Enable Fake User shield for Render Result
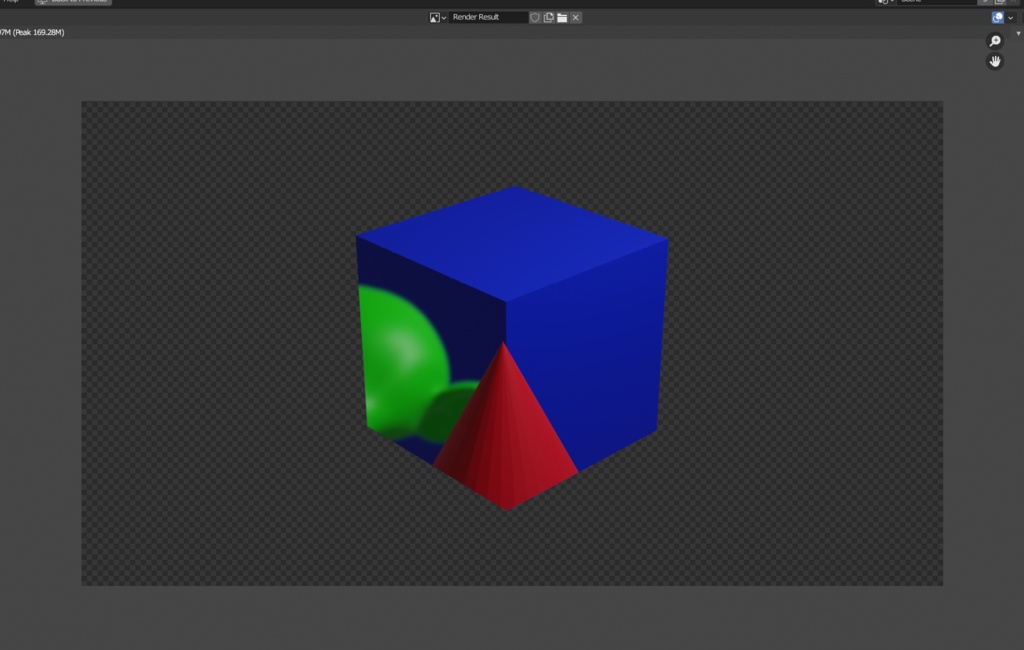 coord(537,17)
